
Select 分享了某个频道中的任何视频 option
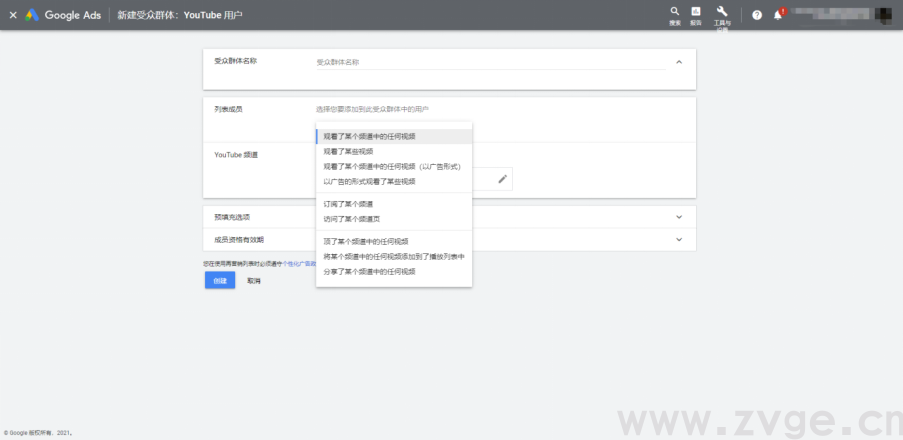click(x=369, y=271)
